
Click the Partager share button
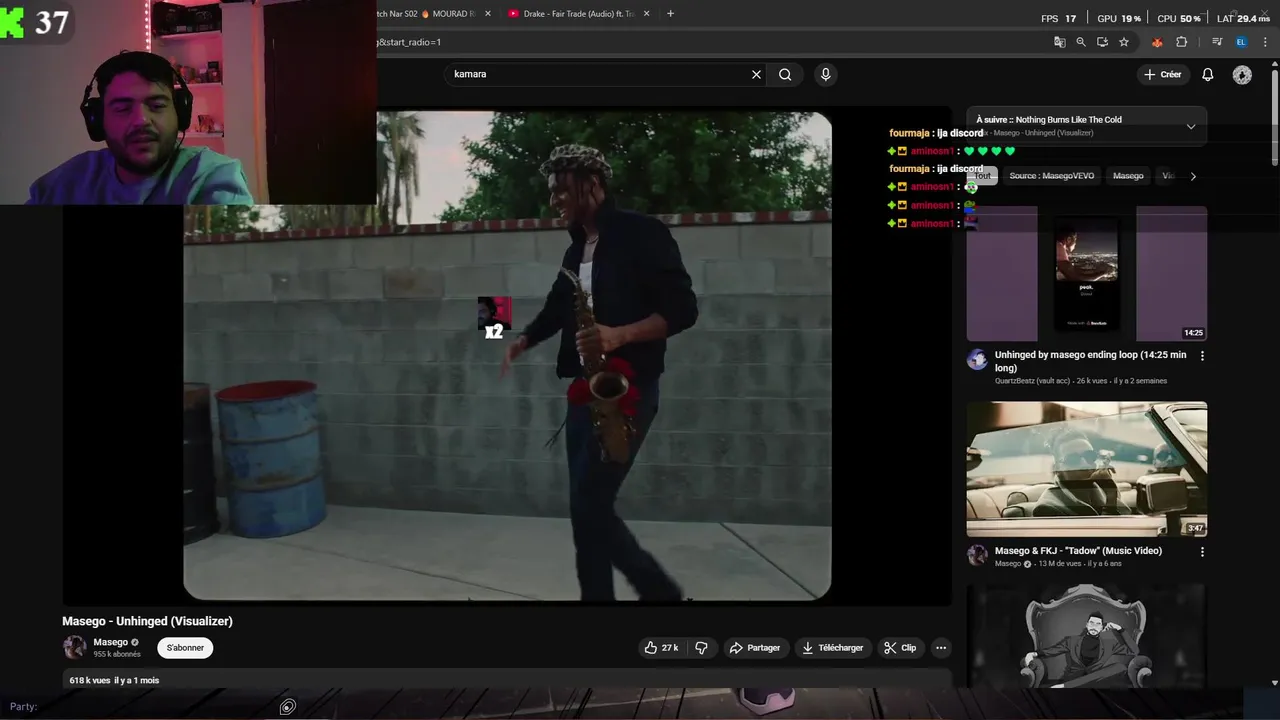[x=755, y=648]
